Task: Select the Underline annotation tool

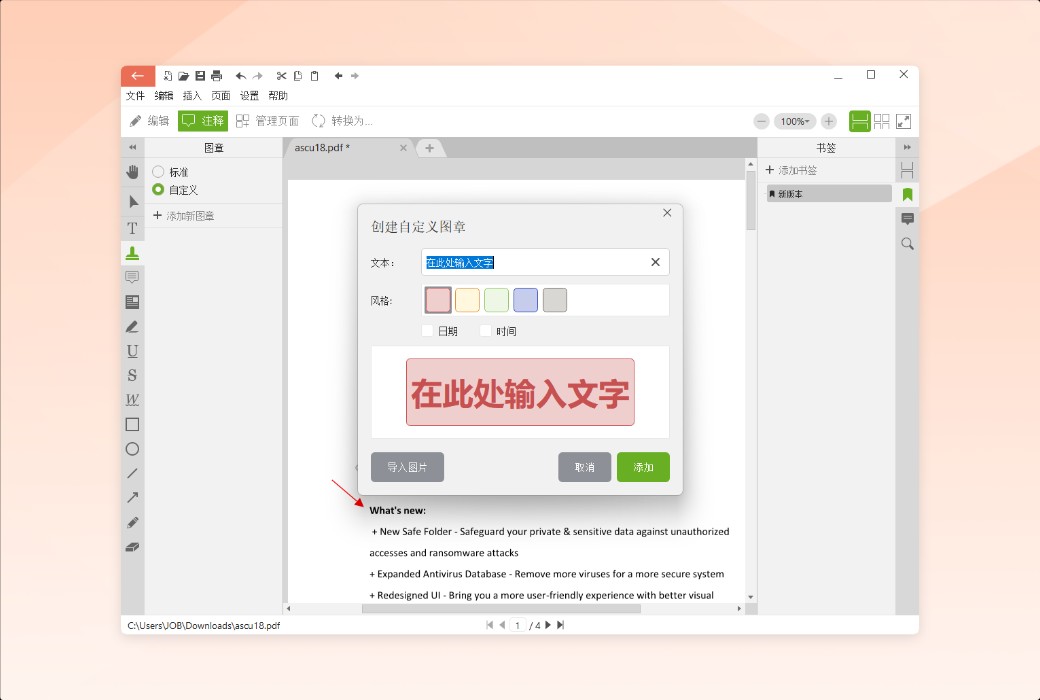Action: (131, 350)
